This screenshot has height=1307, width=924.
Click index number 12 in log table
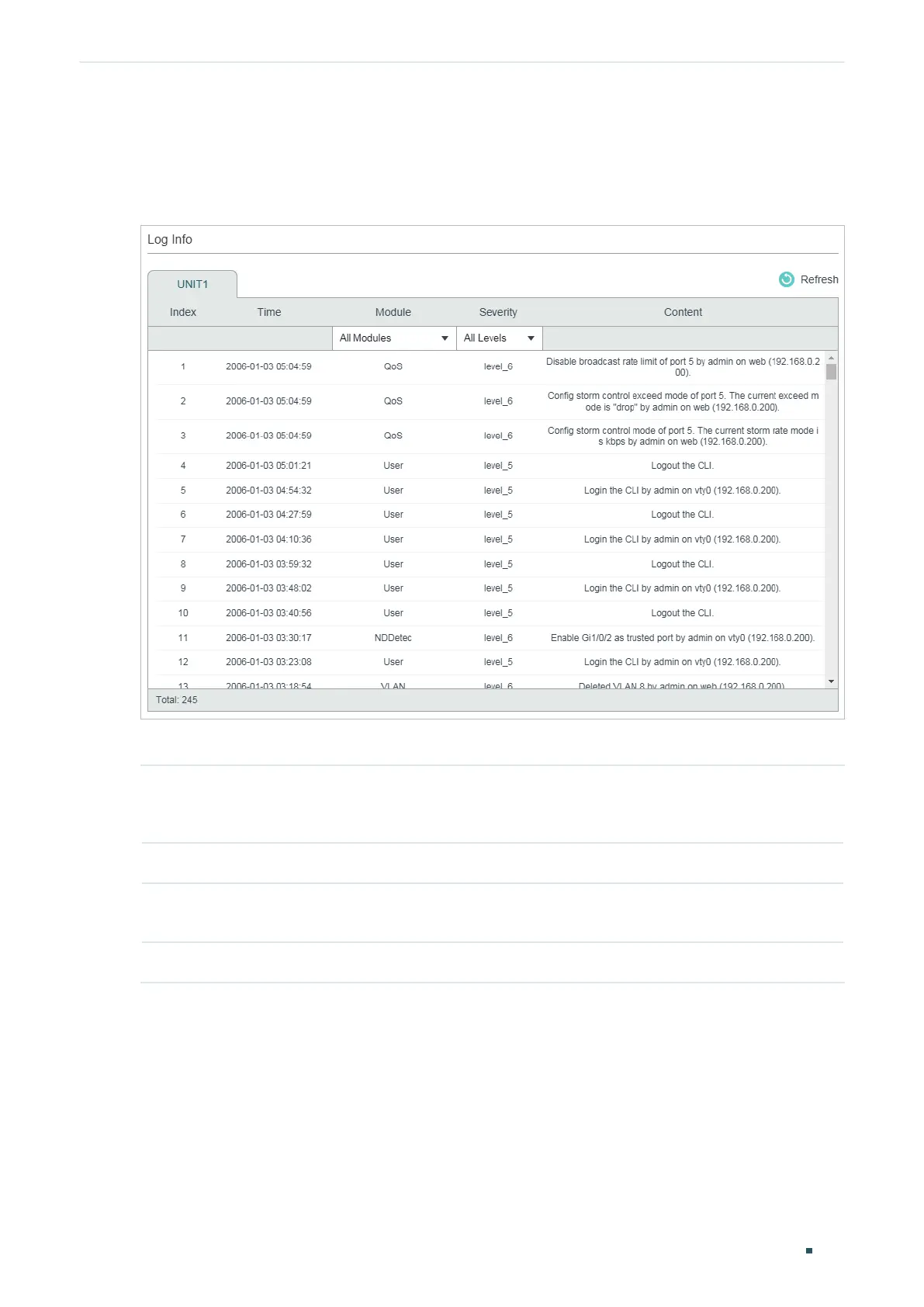click(183, 662)
